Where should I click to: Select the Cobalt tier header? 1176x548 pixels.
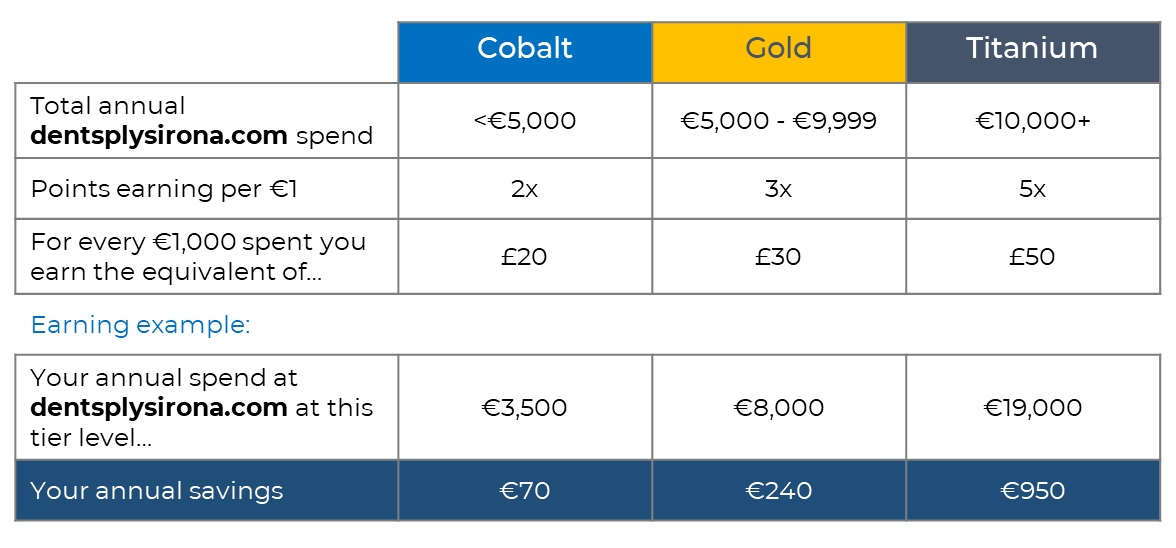pos(525,52)
